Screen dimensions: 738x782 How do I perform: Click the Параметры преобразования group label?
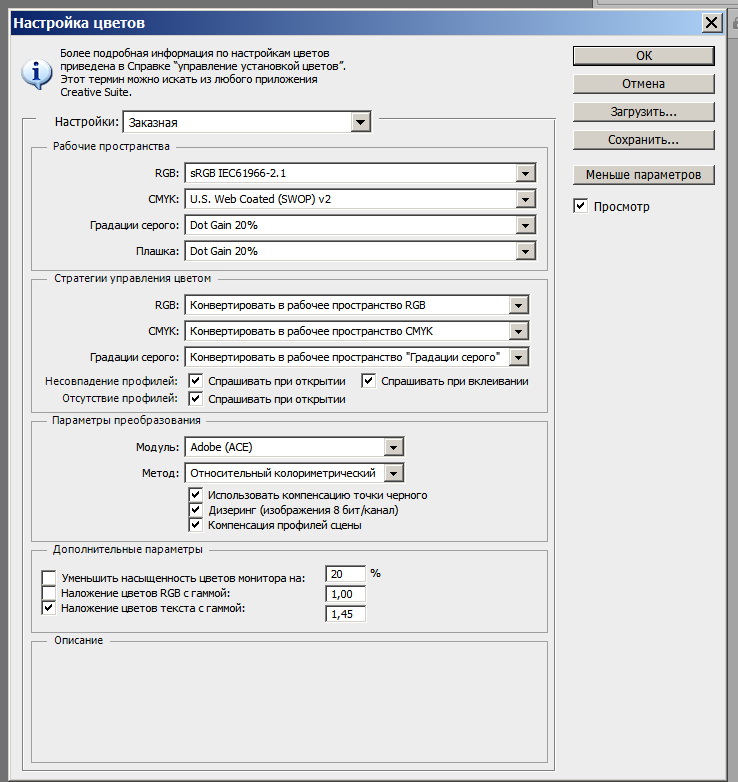pyautogui.click(x=126, y=420)
